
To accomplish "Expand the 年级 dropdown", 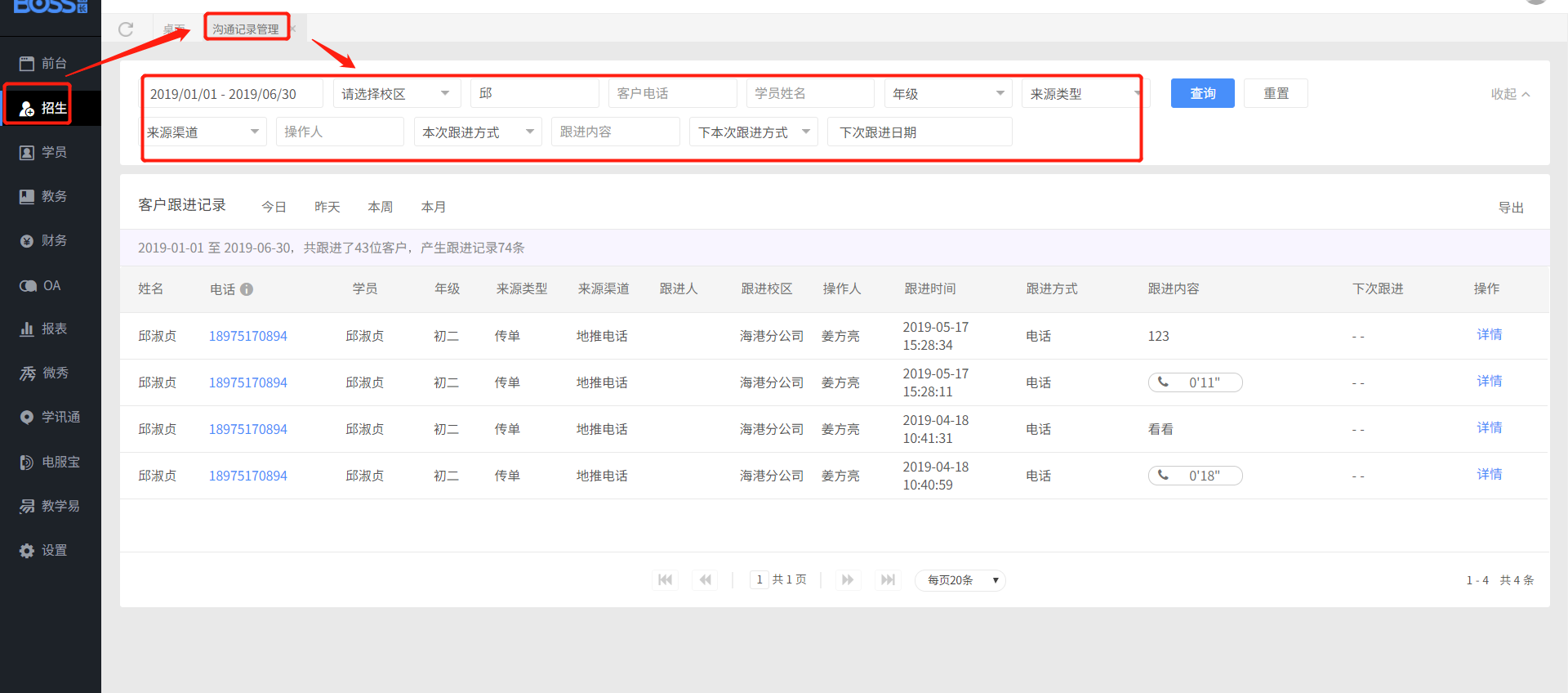I will click(948, 93).
